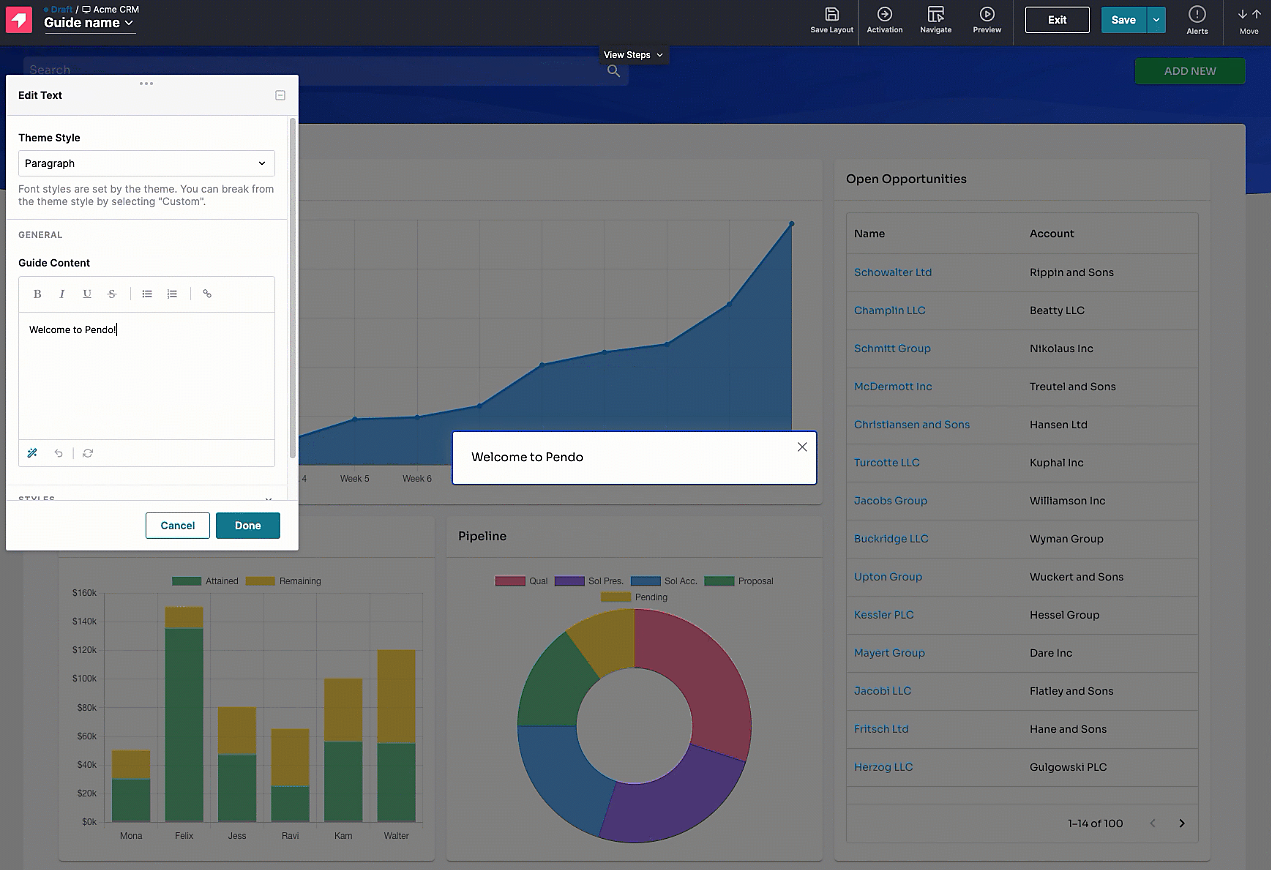Toggle the Attained legend swatch

187,581
